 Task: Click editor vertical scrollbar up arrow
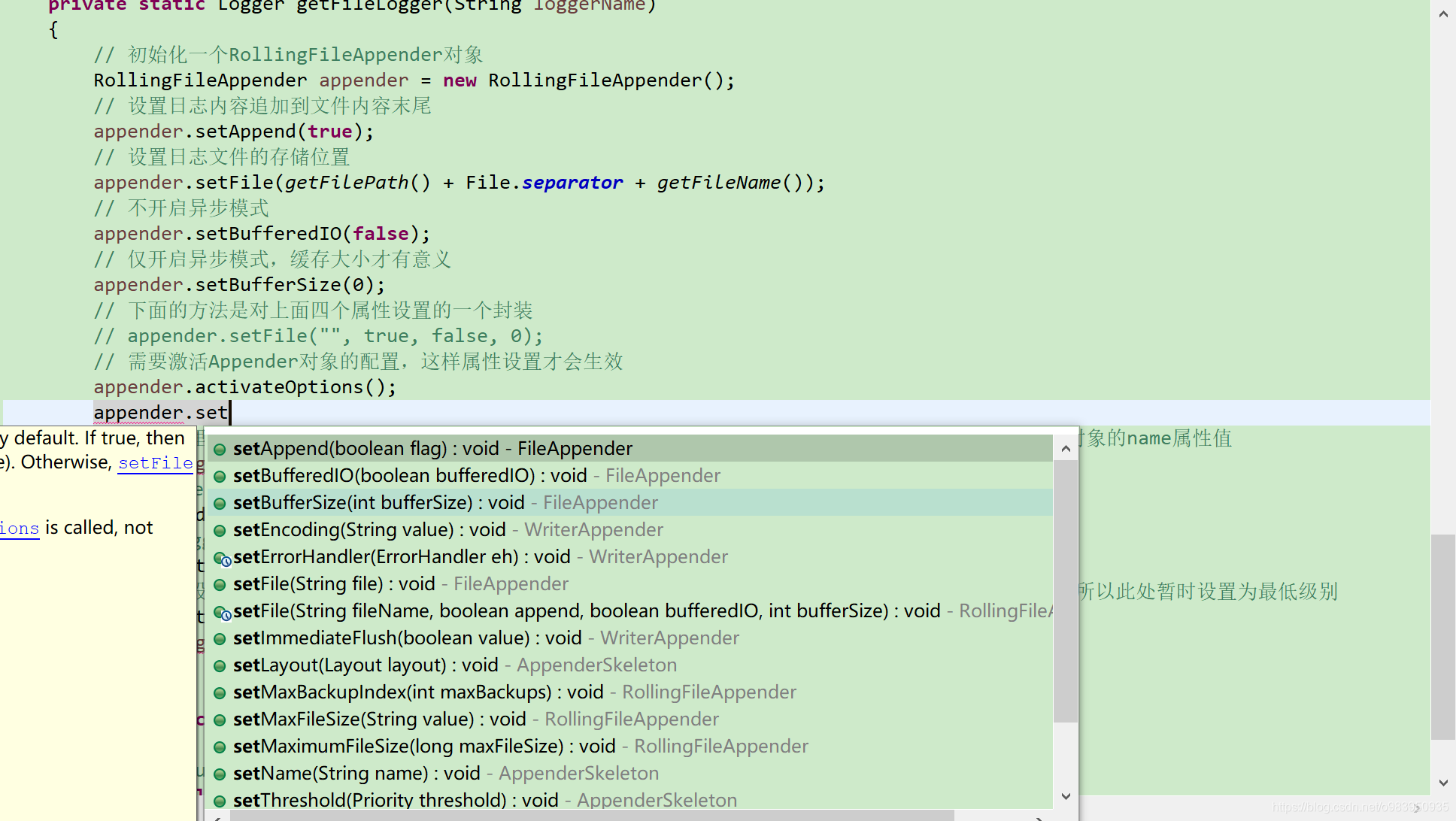1442,14
